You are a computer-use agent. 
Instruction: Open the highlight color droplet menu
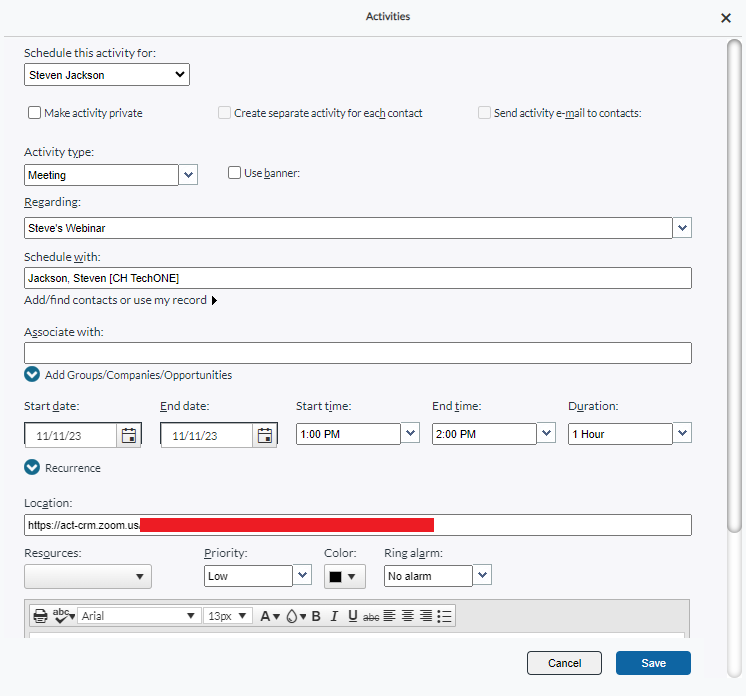click(x=296, y=616)
